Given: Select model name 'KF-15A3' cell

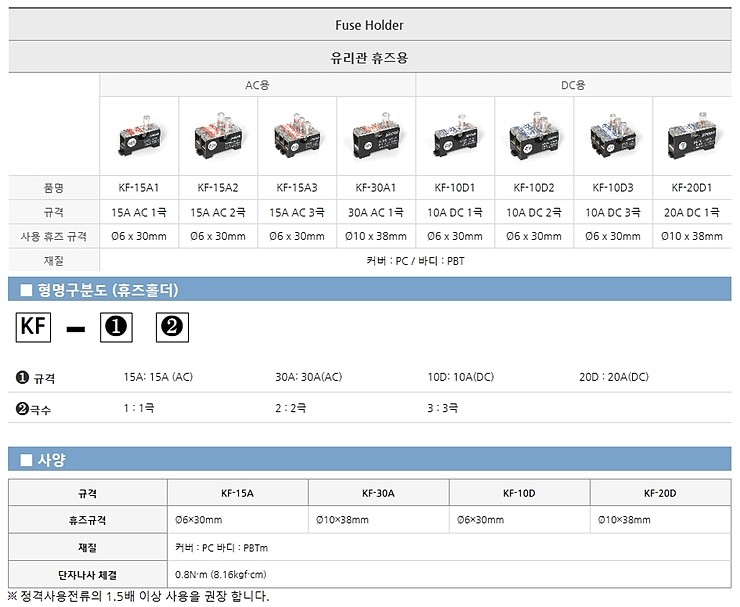Looking at the screenshot, I should 297,188.
